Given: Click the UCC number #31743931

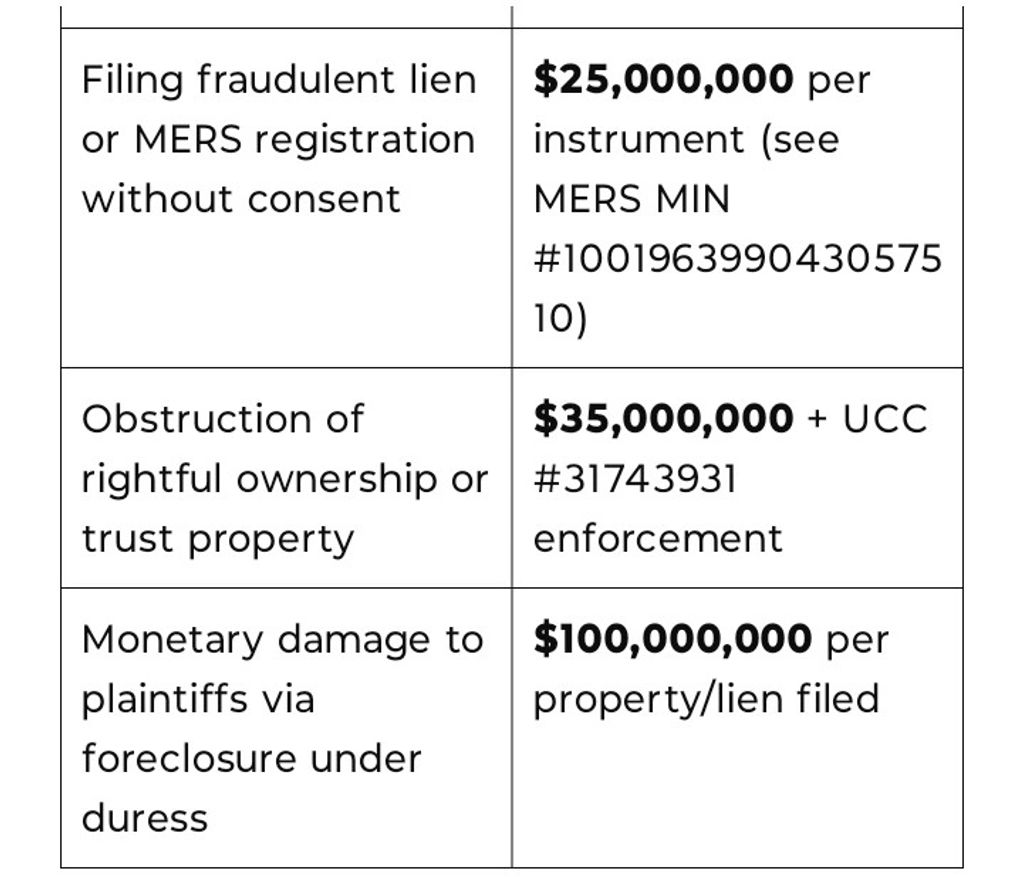Looking at the screenshot, I should coord(636,479).
